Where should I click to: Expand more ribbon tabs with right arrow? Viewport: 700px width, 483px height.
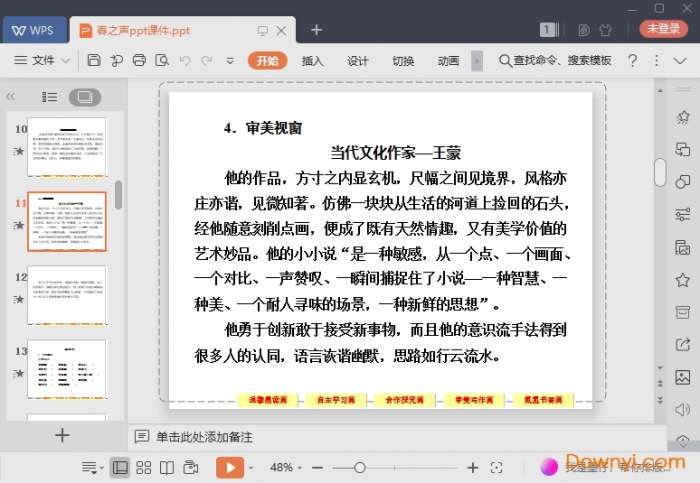(x=476, y=61)
